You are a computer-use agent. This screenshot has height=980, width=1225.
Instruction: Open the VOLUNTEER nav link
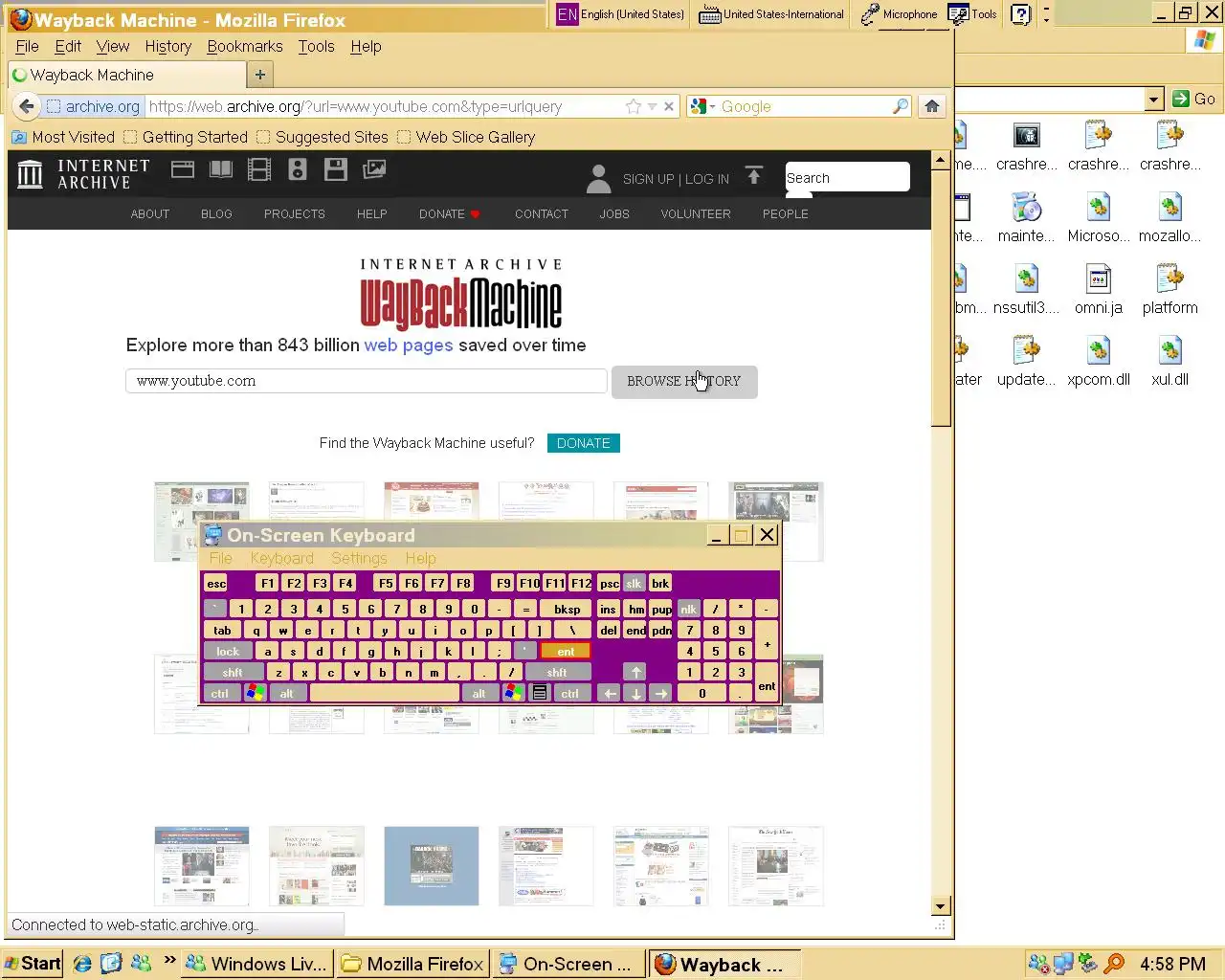click(696, 214)
